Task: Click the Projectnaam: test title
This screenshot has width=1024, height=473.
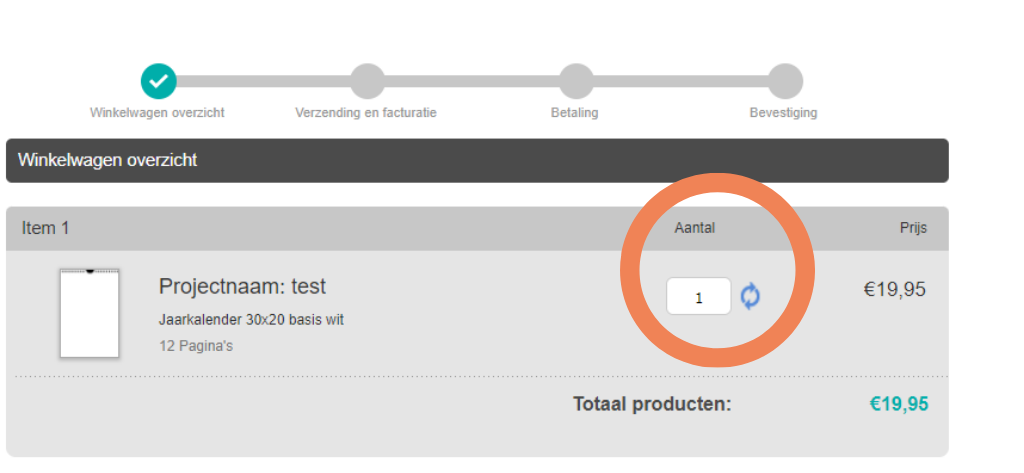Action: point(243,287)
